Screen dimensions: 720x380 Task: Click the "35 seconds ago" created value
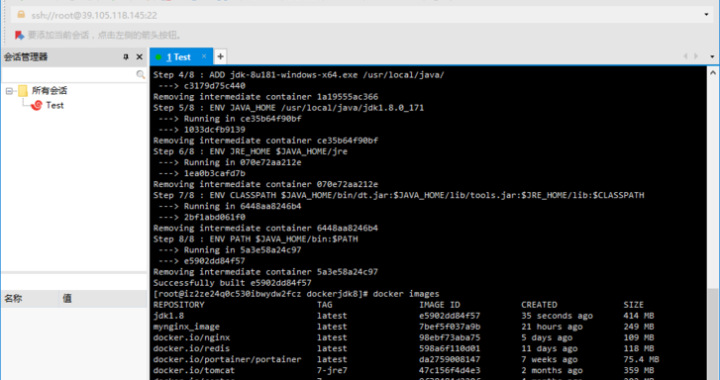pyautogui.click(x=557, y=316)
